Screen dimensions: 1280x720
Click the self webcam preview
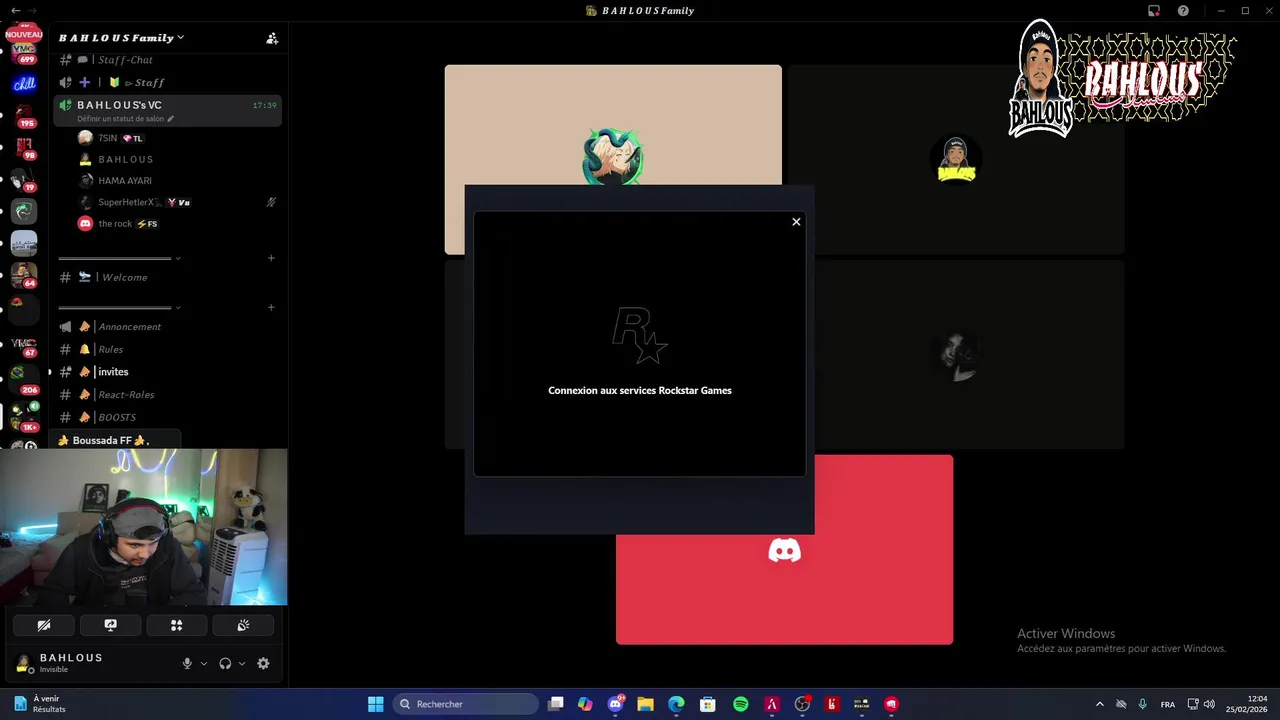pos(144,527)
